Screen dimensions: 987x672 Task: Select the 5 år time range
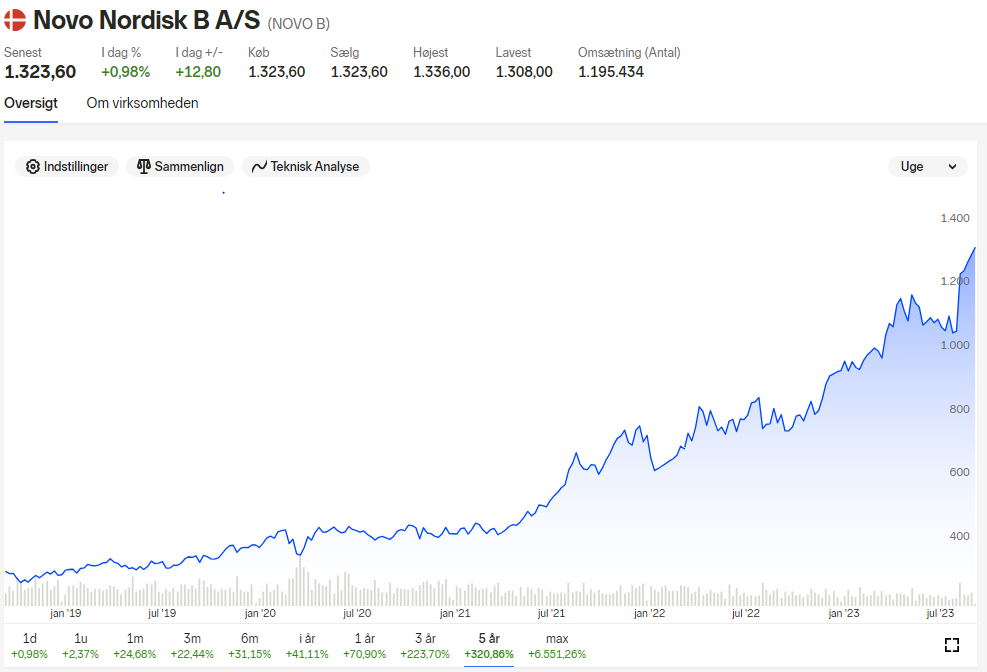click(489, 646)
